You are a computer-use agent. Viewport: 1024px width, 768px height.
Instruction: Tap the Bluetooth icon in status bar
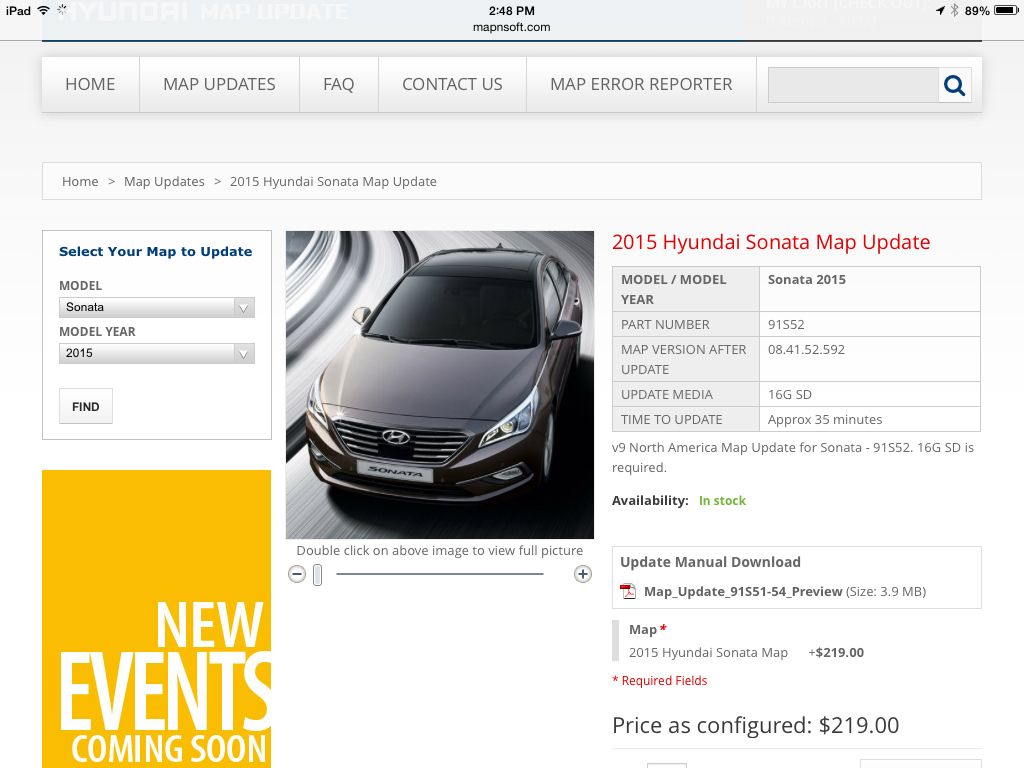pyautogui.click(x=954, y=10)
